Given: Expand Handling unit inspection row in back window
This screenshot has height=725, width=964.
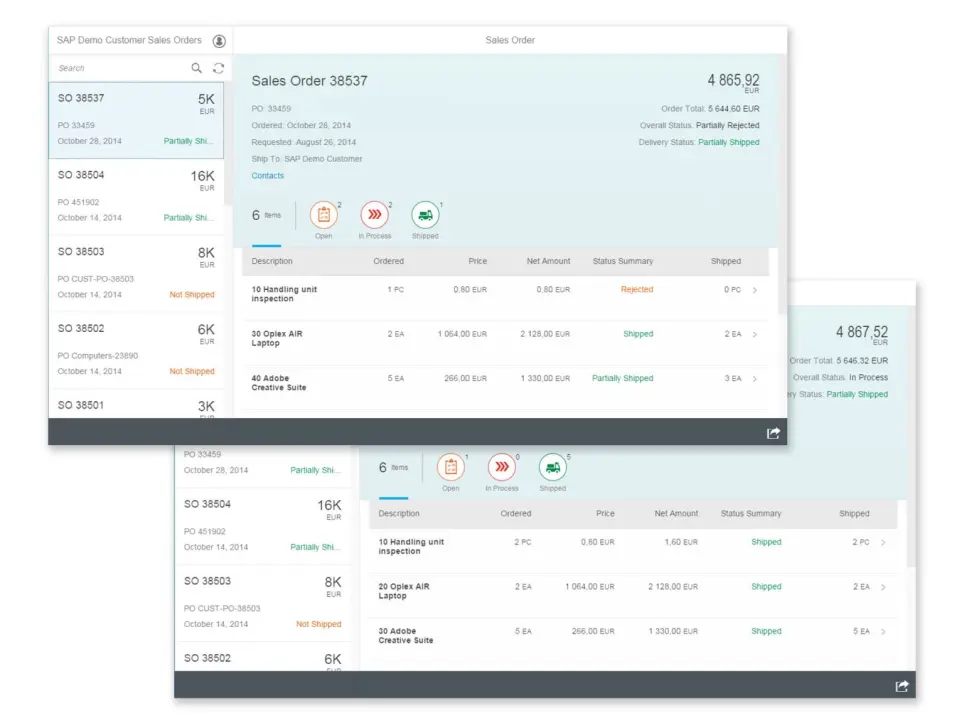Looking at the screenshot, I should pos(883,542).
